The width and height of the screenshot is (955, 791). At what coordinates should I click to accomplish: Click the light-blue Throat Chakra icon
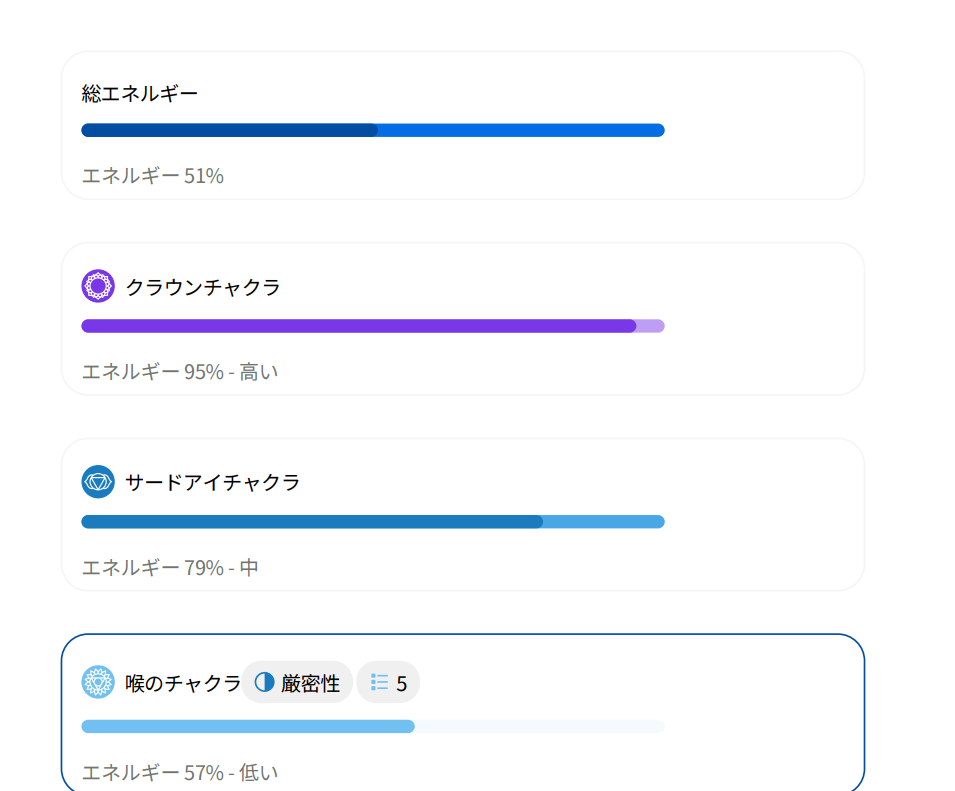[x=98, y=682]
